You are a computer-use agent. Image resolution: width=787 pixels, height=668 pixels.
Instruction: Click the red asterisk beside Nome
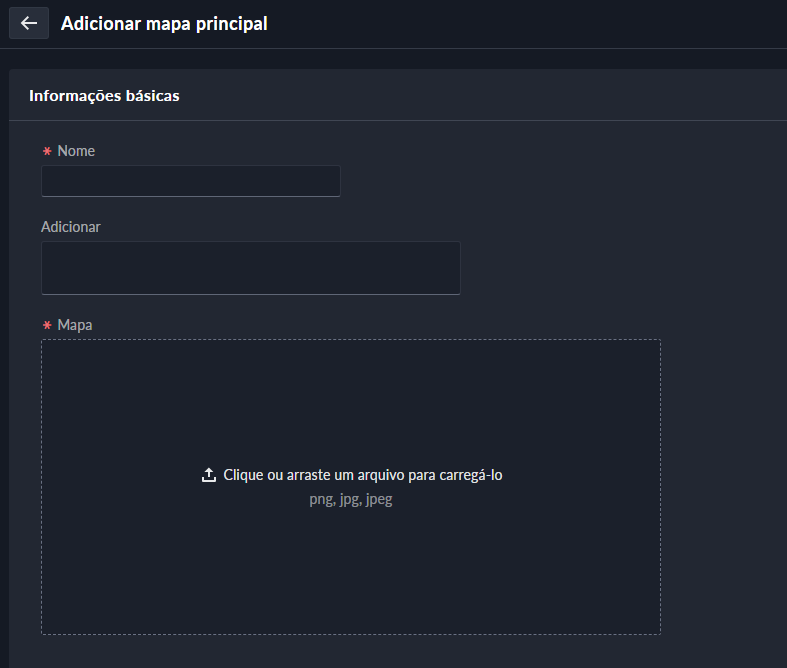46,151
